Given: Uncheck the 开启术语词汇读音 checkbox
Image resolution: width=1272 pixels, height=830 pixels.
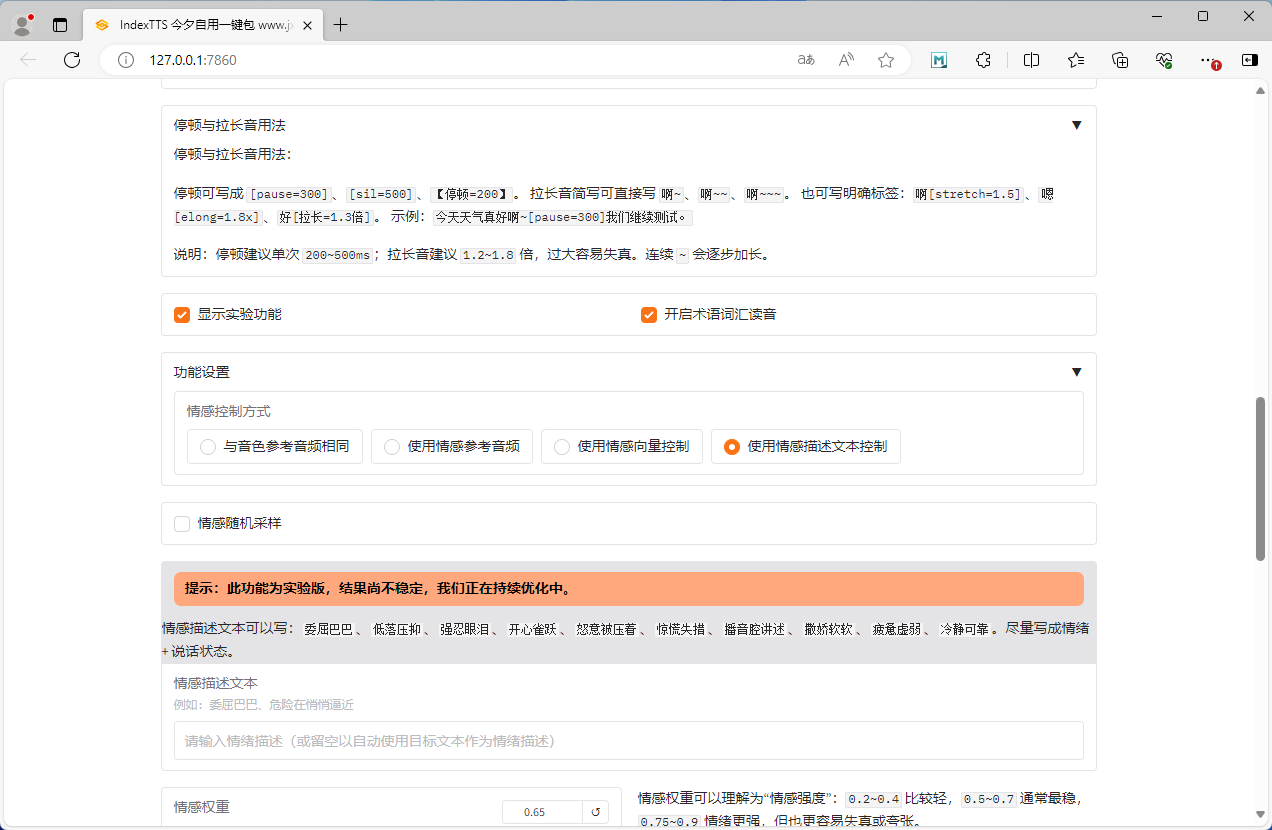Looking at the screenshot, I should click(649, 315).
